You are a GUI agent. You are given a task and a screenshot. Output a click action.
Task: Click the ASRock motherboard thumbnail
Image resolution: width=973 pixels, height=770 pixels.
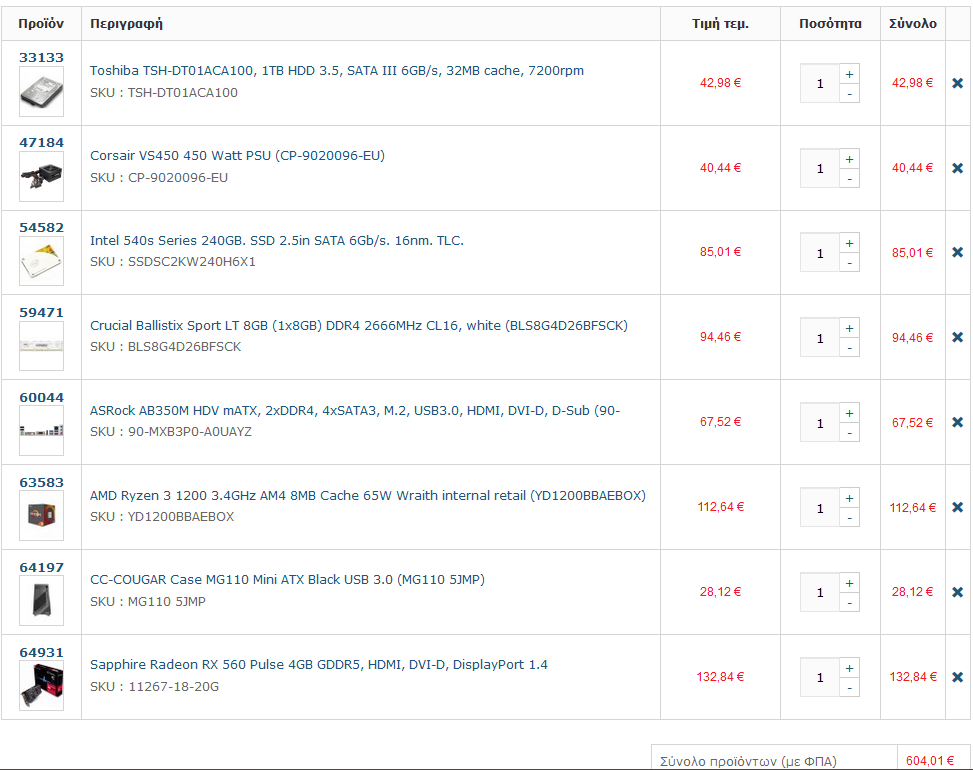pyautogui.click(x=42, y=431)
